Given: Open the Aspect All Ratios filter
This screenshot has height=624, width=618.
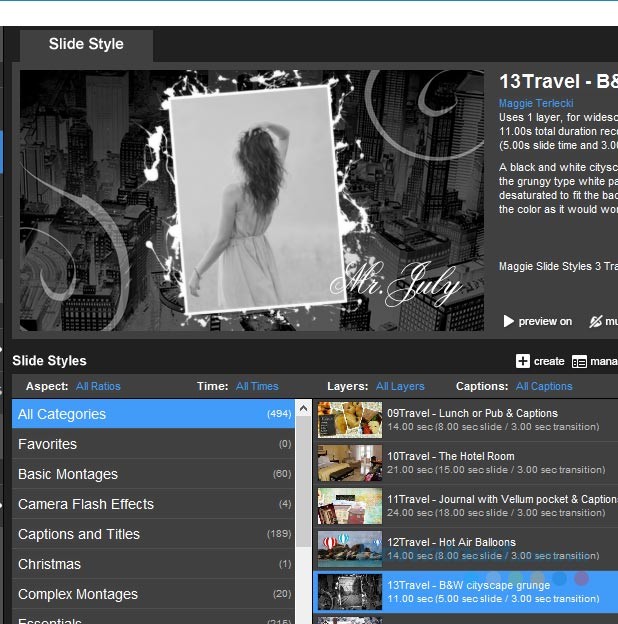Looking at the screenshot, I should click(98, 386).
